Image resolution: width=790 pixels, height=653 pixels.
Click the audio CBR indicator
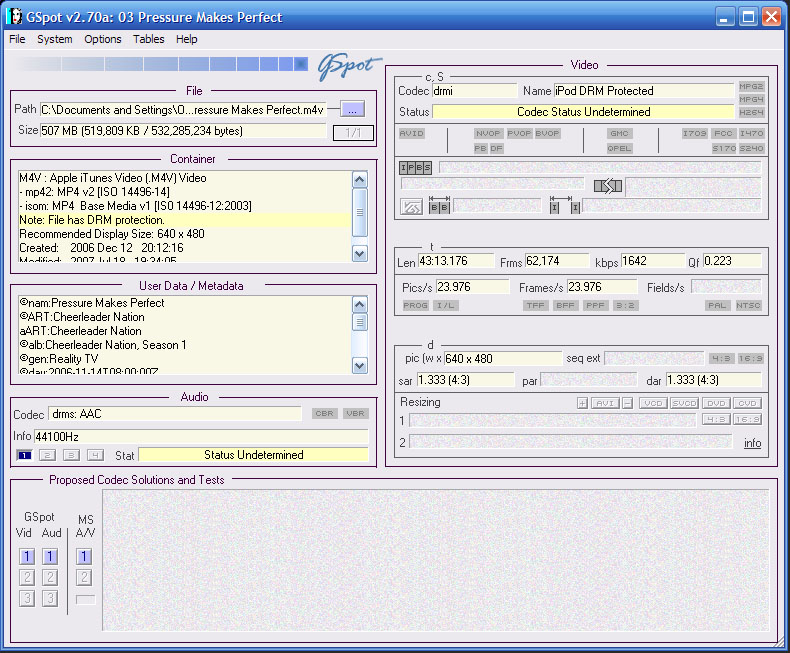tap(324, 414)
